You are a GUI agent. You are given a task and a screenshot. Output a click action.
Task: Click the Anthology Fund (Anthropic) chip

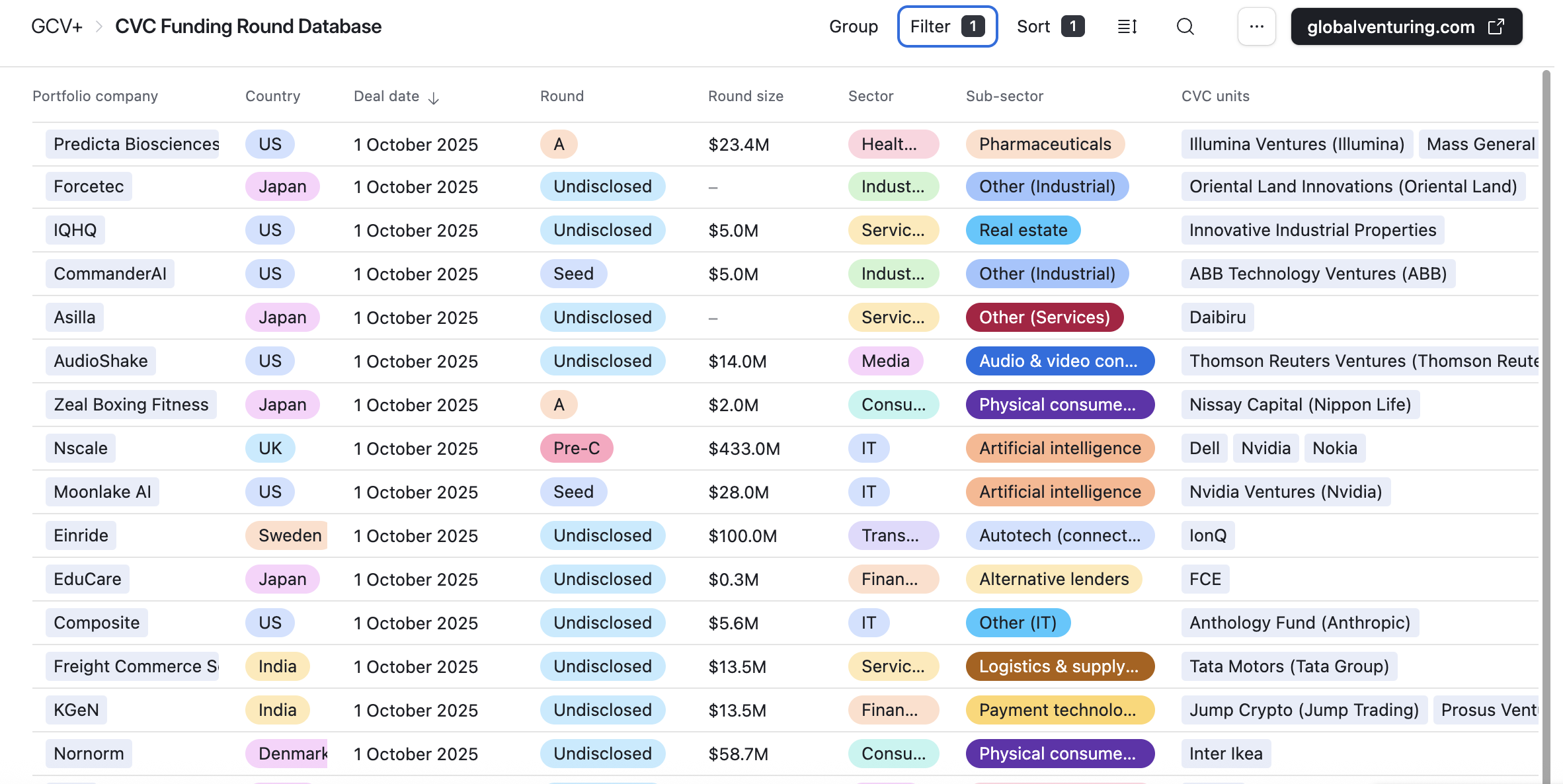point(1299,623)
